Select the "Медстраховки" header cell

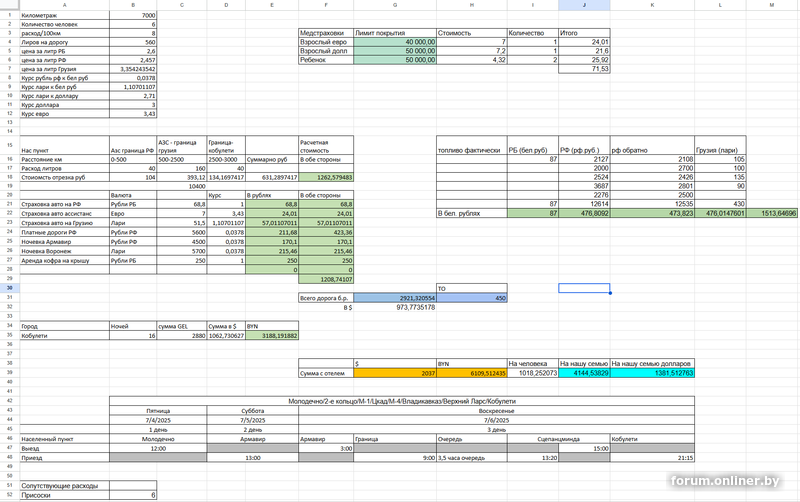coord(326,33)
